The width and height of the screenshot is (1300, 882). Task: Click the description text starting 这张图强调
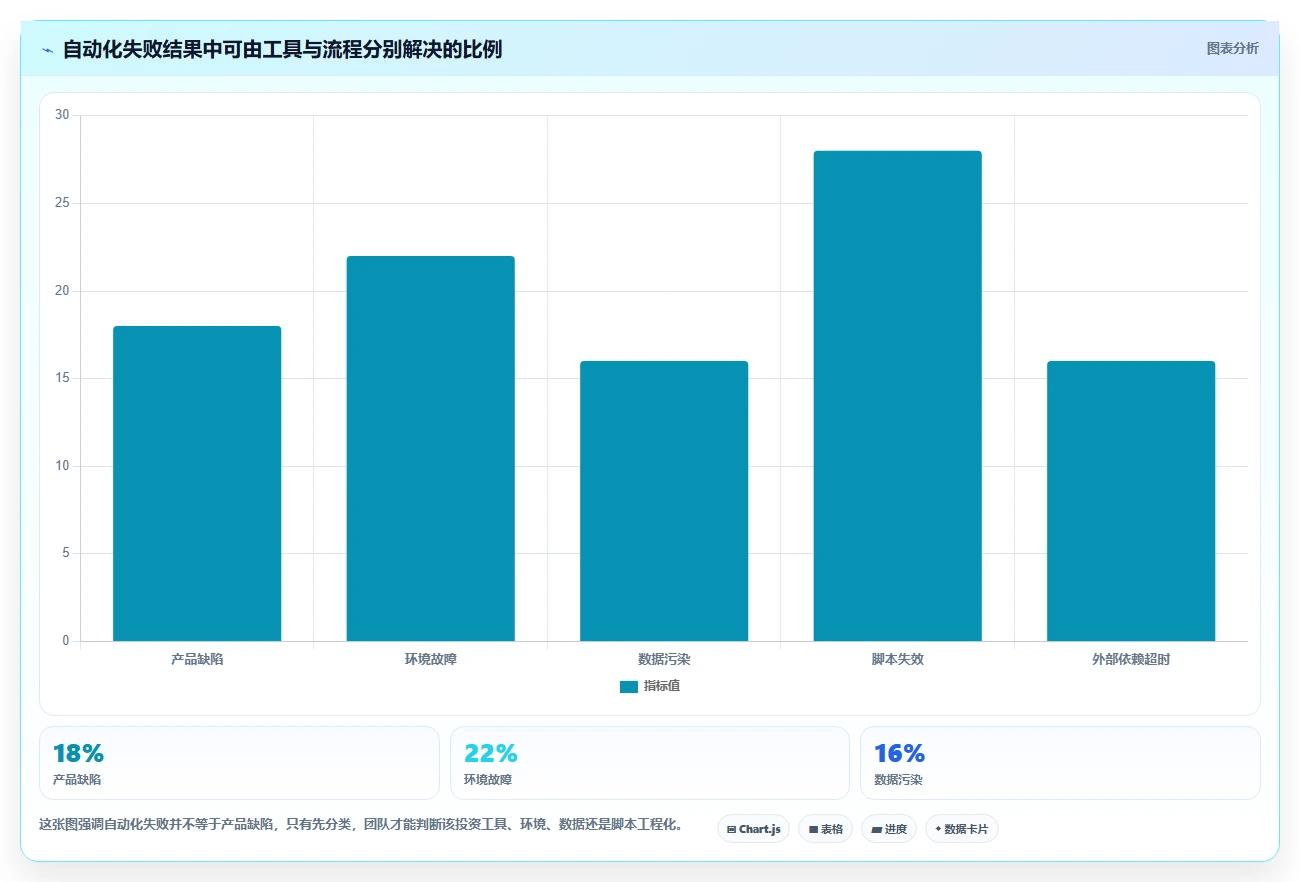point(361,825)
